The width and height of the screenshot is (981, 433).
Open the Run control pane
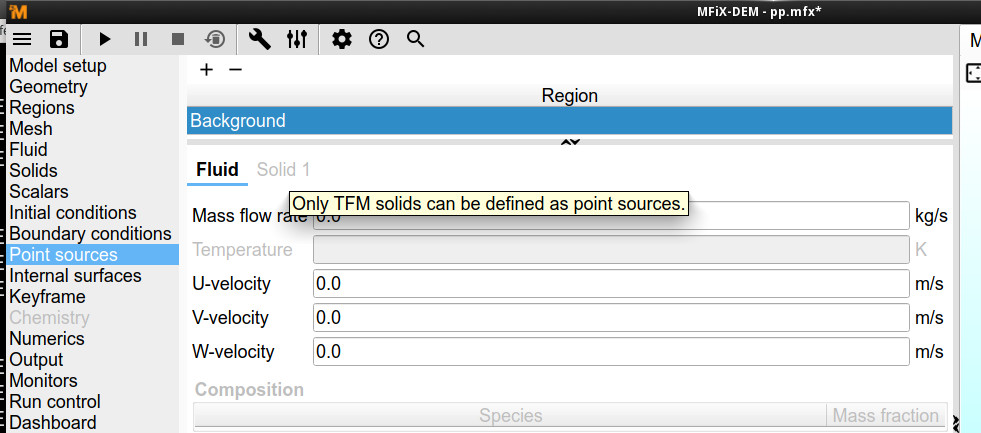click(55, 402)
